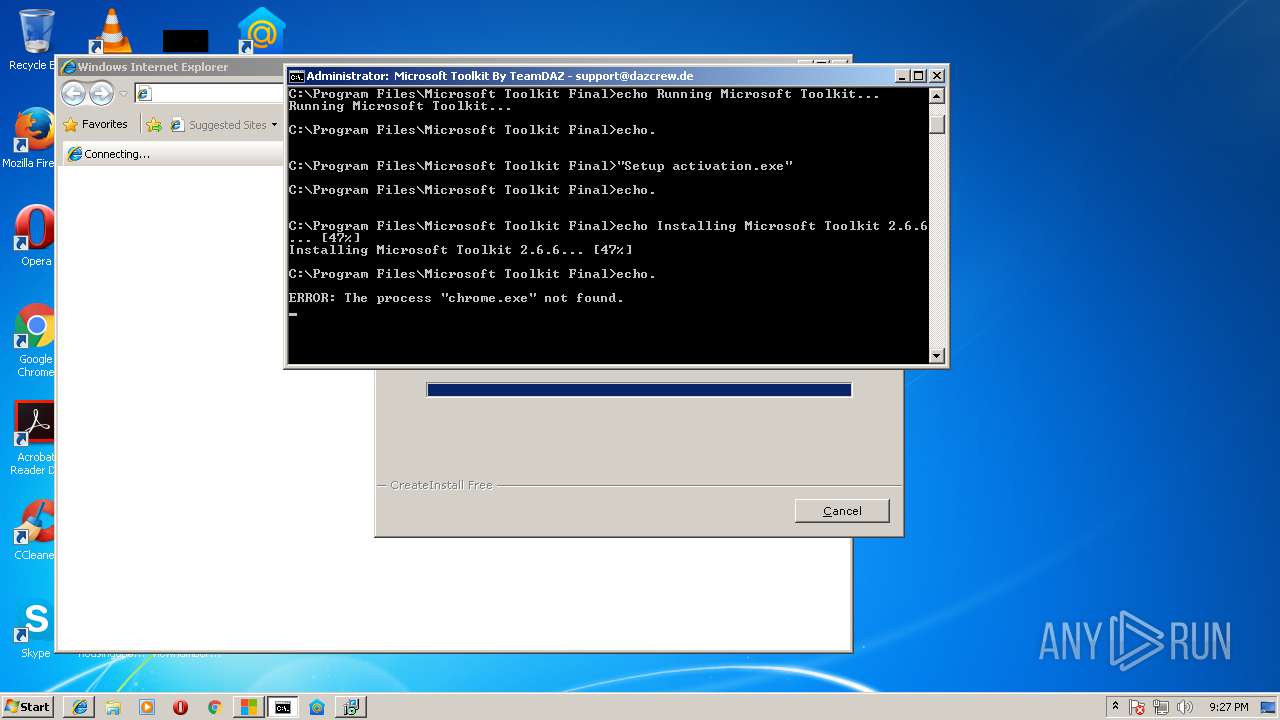
Task: Open the Recycle Bin desktop icon
Action: (37, 38)
